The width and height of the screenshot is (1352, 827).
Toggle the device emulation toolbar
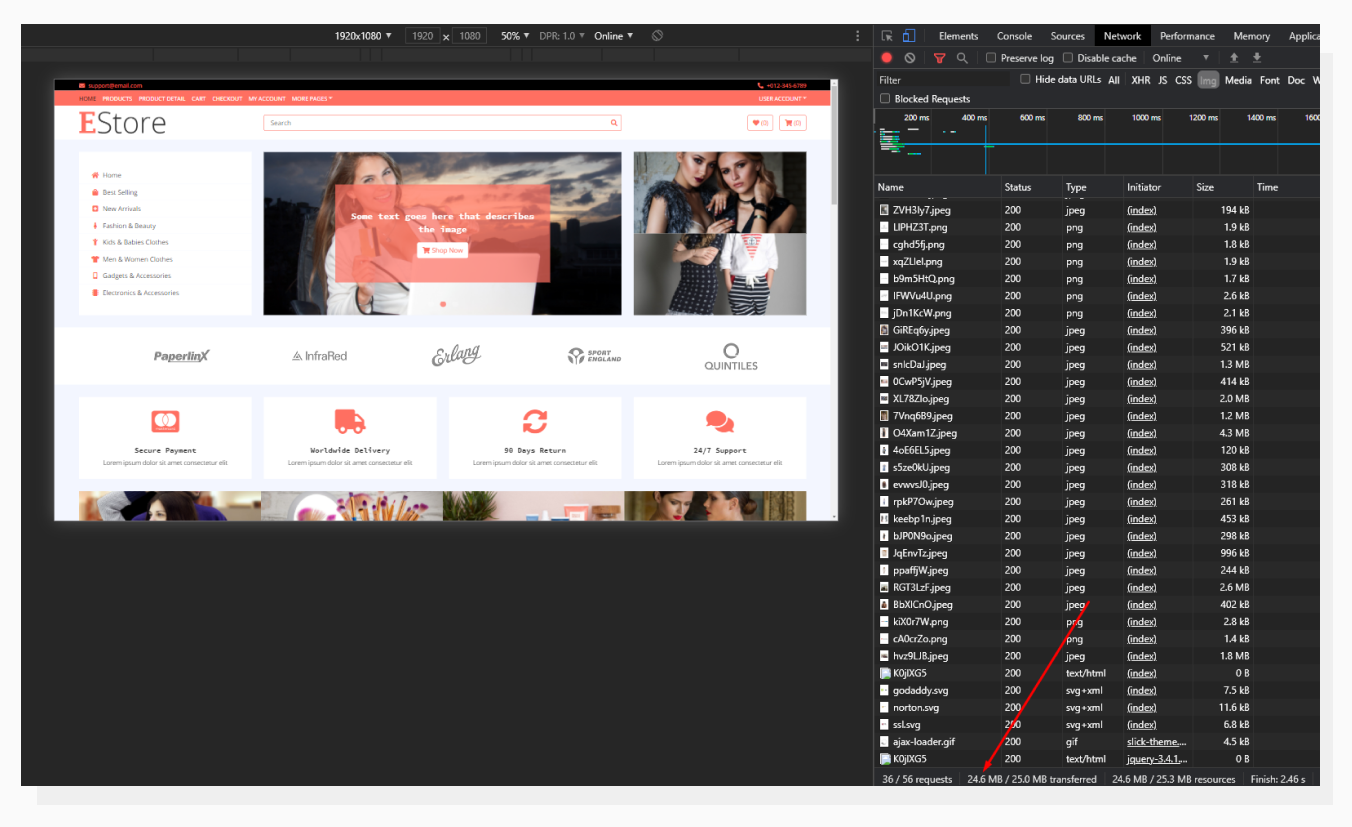(908, 35)
